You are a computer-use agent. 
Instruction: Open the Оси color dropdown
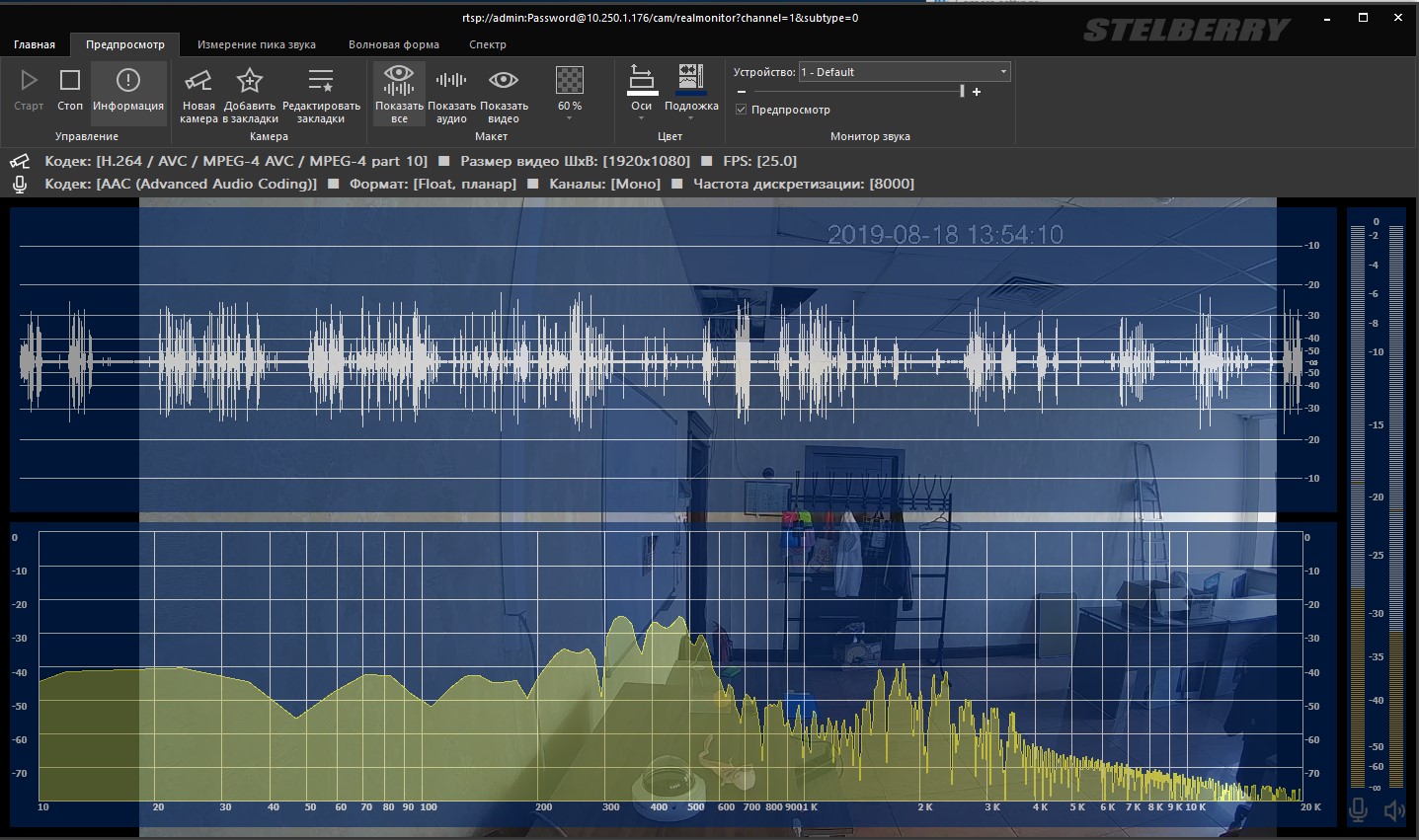pyautogui.click(x=642, y=93)
